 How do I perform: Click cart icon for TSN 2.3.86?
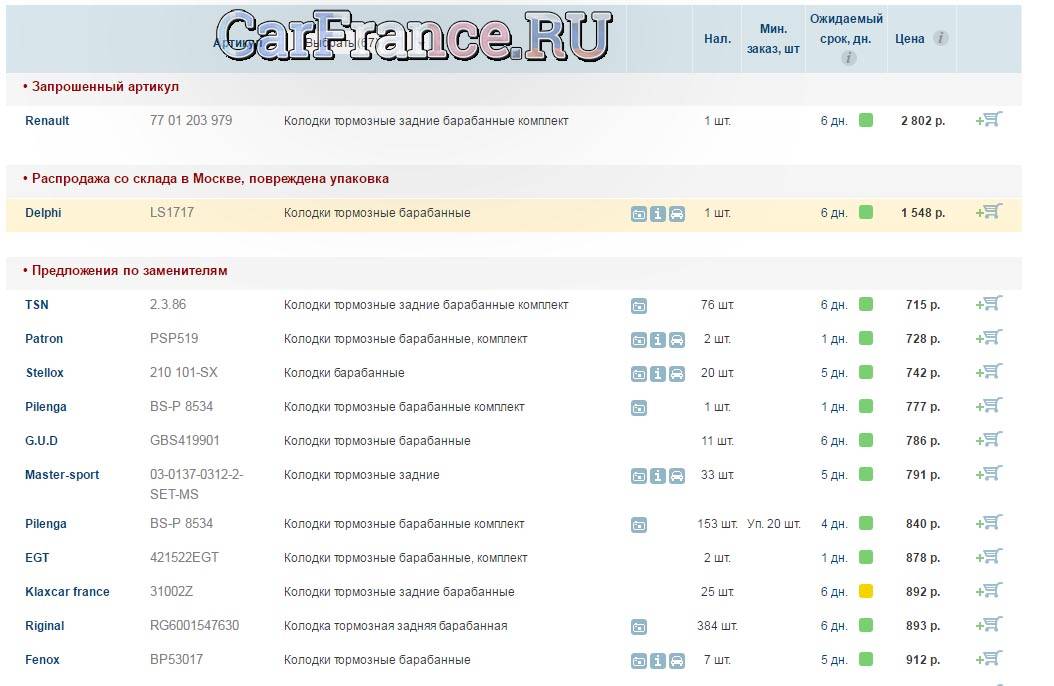pos(989,304)
